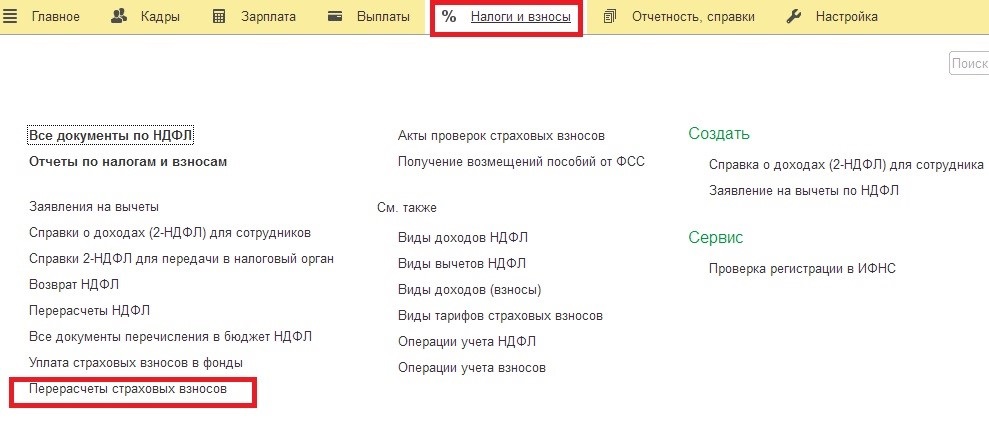Open the Выплаты section
This screenshot has width=989, height=422.
coord(383,16)
